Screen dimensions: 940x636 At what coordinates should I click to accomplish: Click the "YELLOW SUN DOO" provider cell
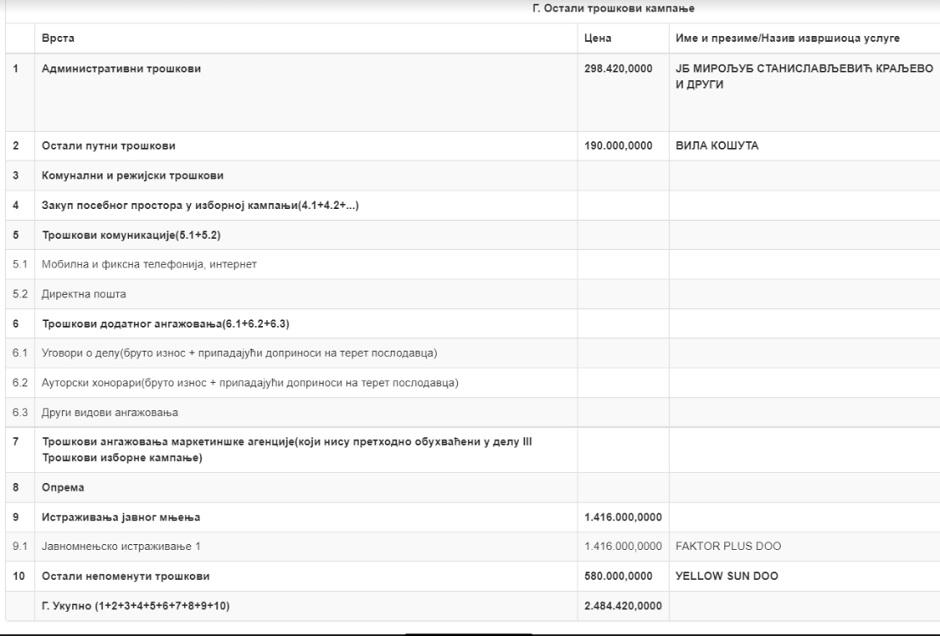(727, 576)
